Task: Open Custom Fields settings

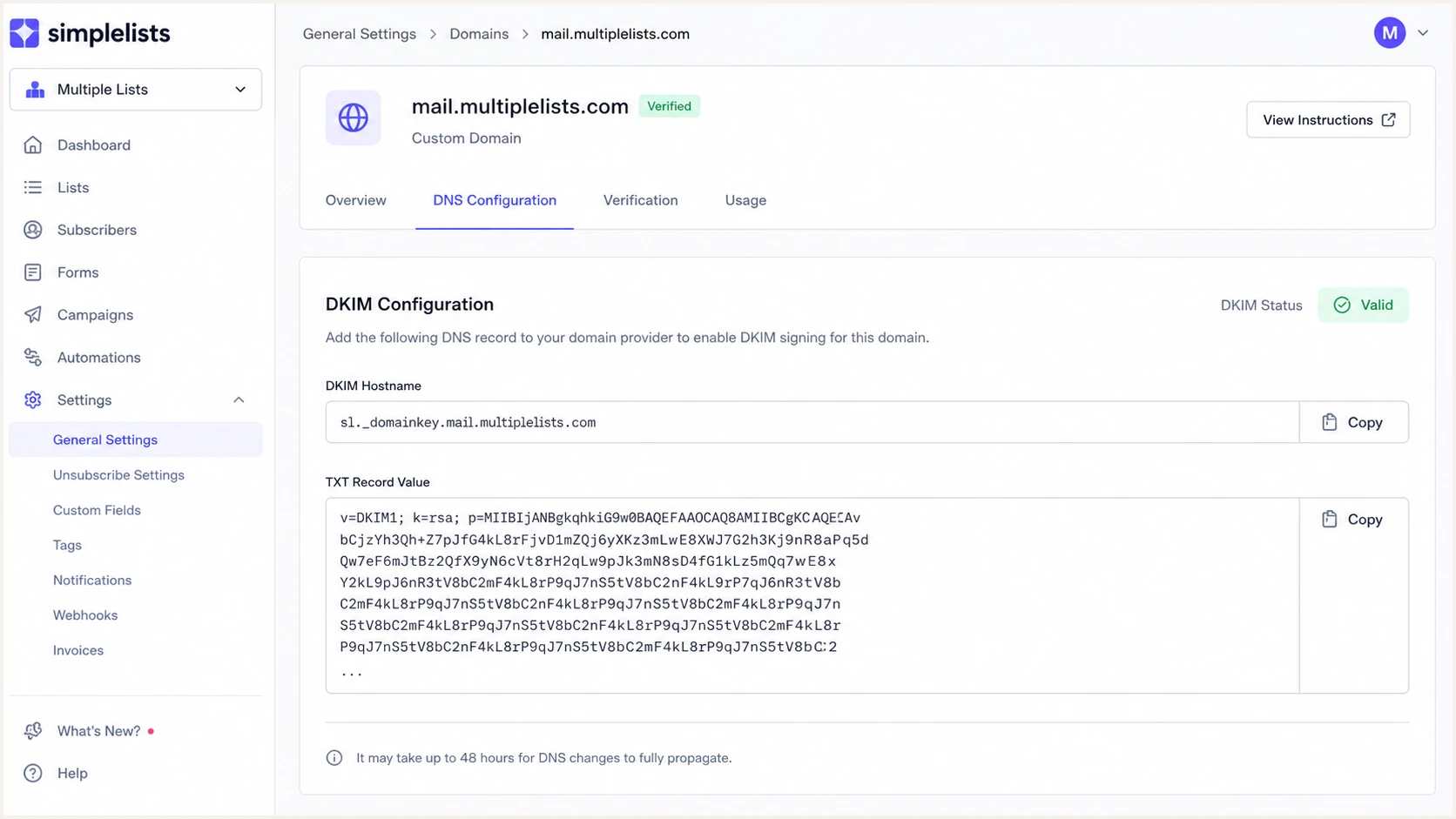Action: 97,510
